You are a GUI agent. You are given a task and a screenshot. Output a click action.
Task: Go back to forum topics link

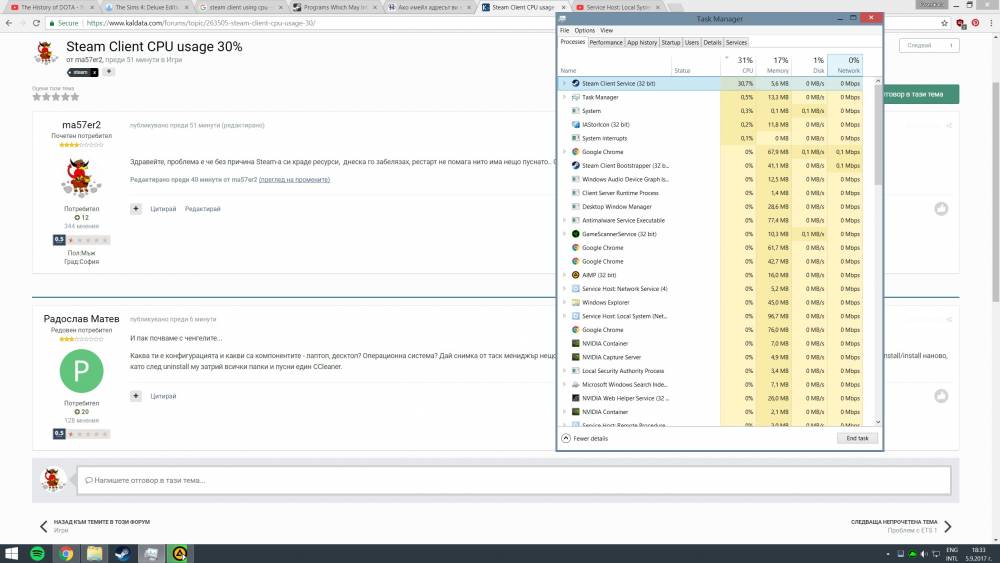coord(96,526)
